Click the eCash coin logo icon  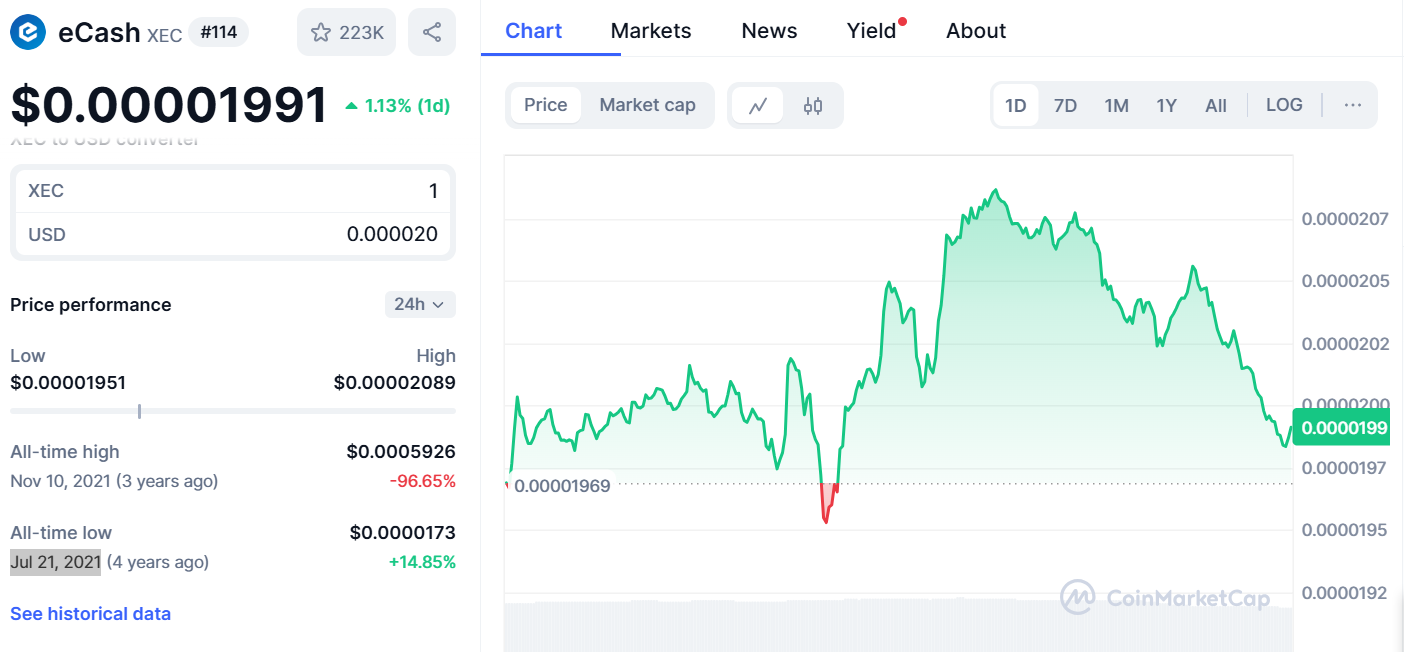pyautogui.click(x=27, y=31)
